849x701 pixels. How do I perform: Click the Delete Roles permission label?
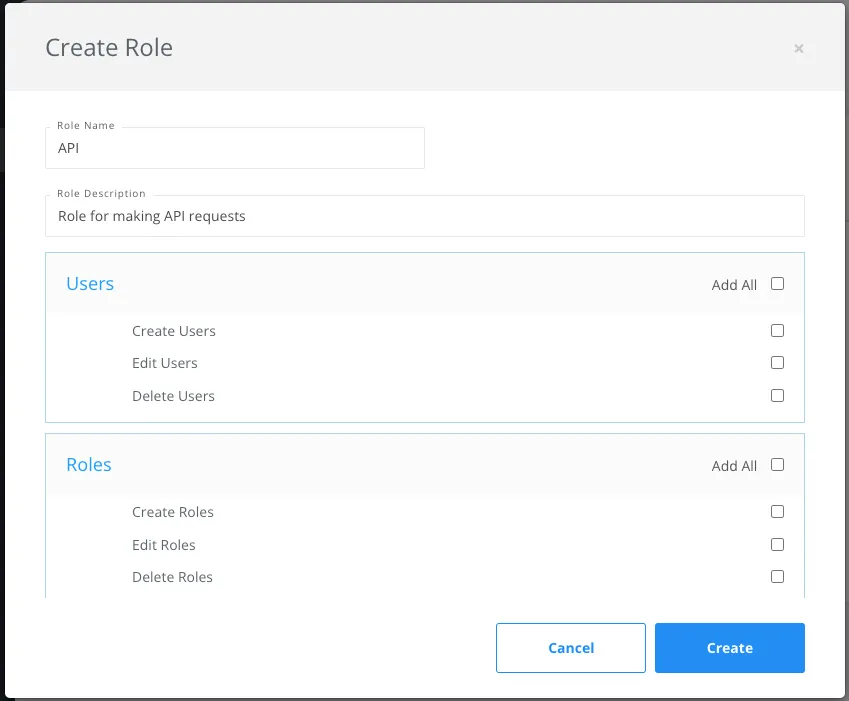172,576
